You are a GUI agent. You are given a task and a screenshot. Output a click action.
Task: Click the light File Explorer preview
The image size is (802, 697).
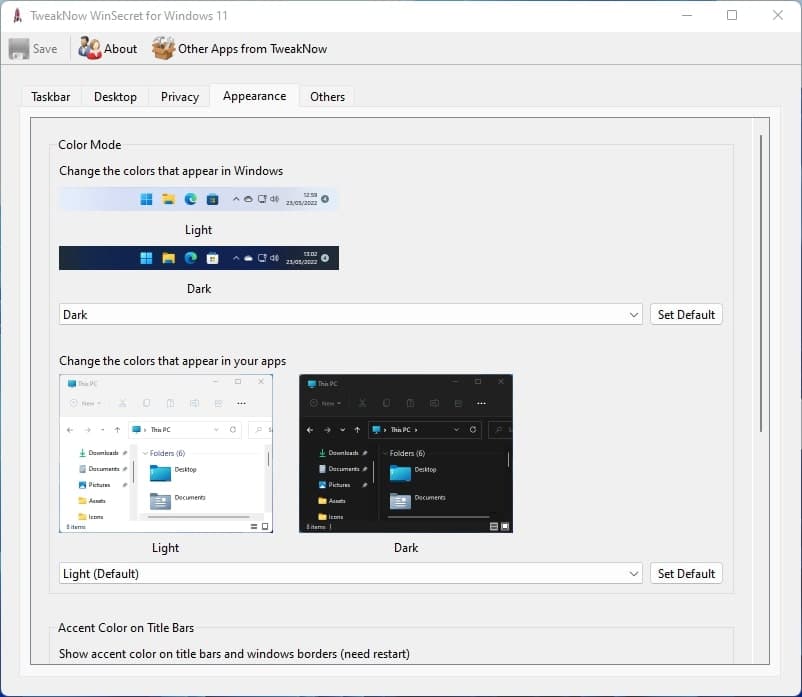166,454
